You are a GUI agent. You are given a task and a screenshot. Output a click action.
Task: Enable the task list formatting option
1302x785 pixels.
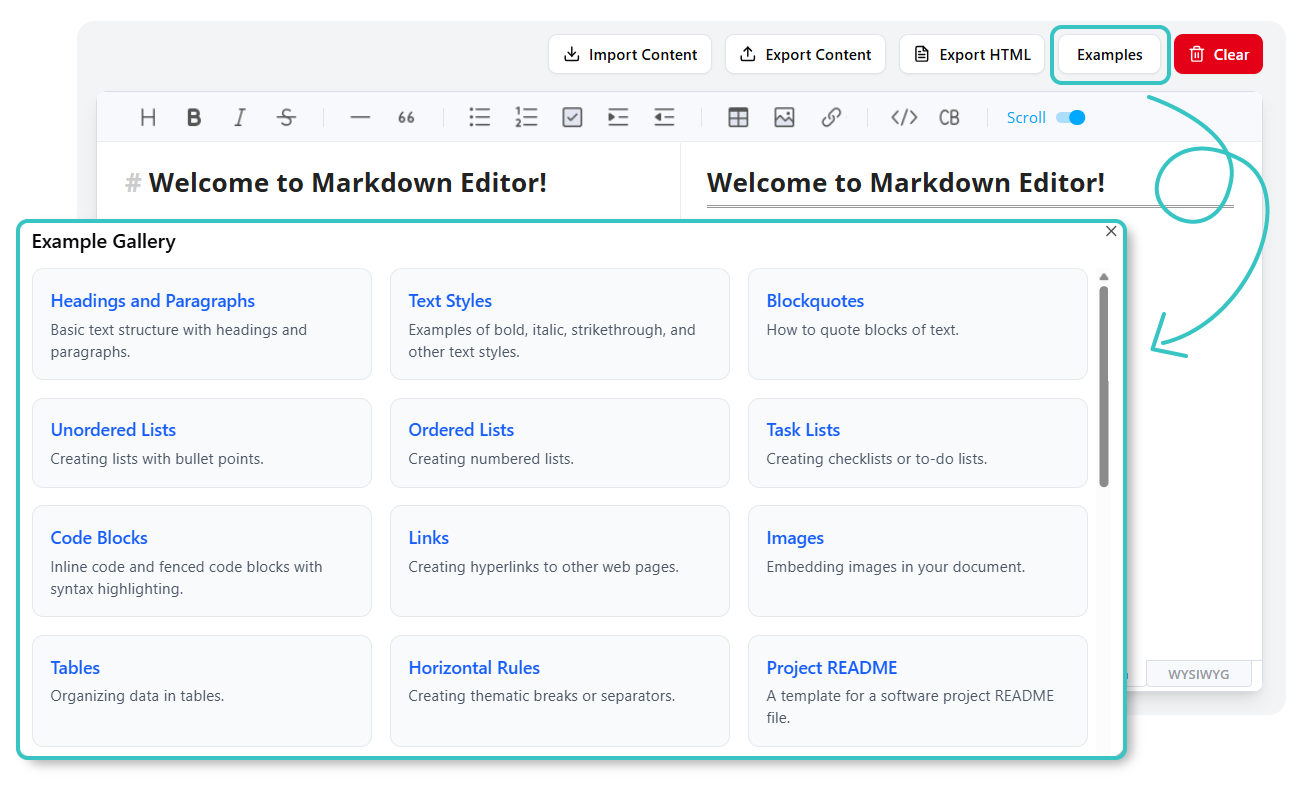pos(572,117)
